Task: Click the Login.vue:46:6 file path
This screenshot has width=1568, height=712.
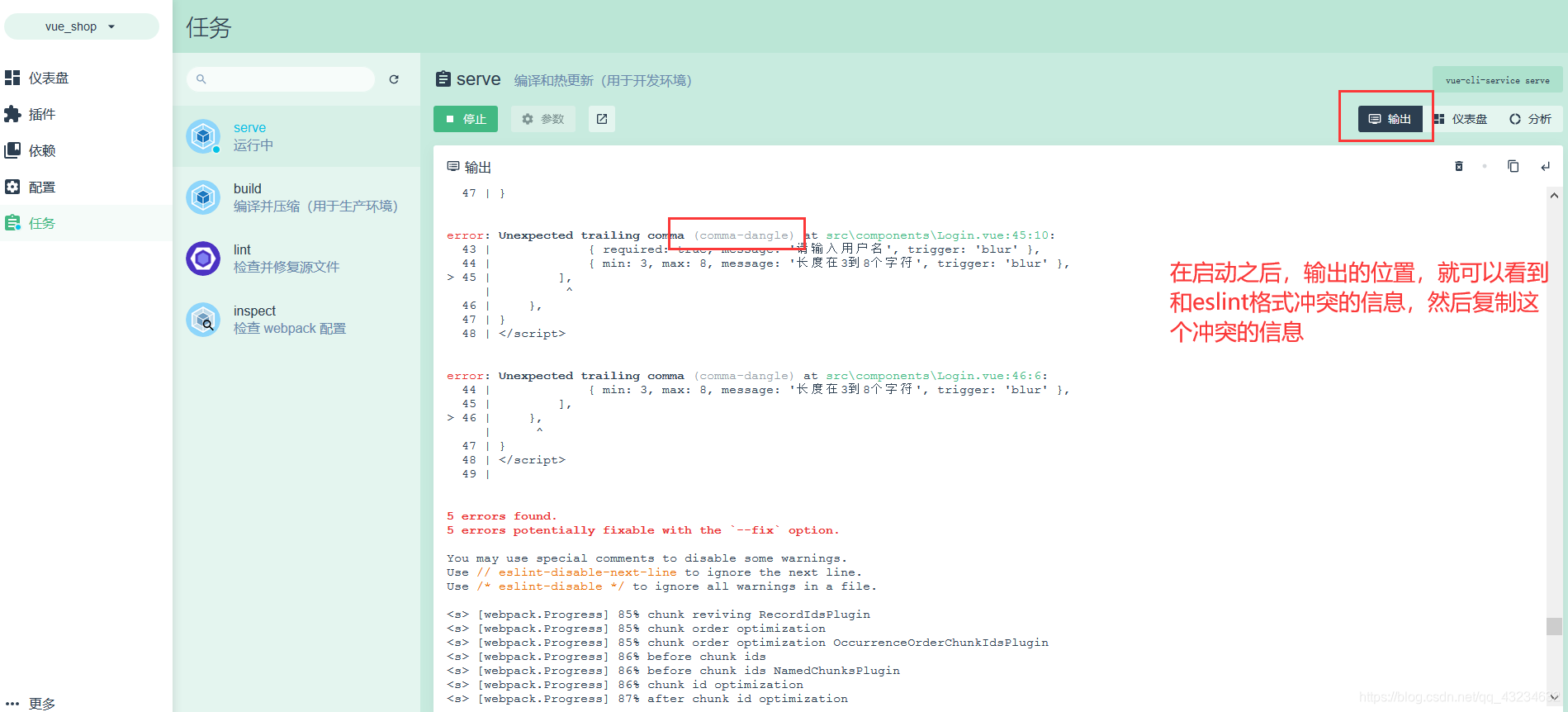Action: pos(935,376)
